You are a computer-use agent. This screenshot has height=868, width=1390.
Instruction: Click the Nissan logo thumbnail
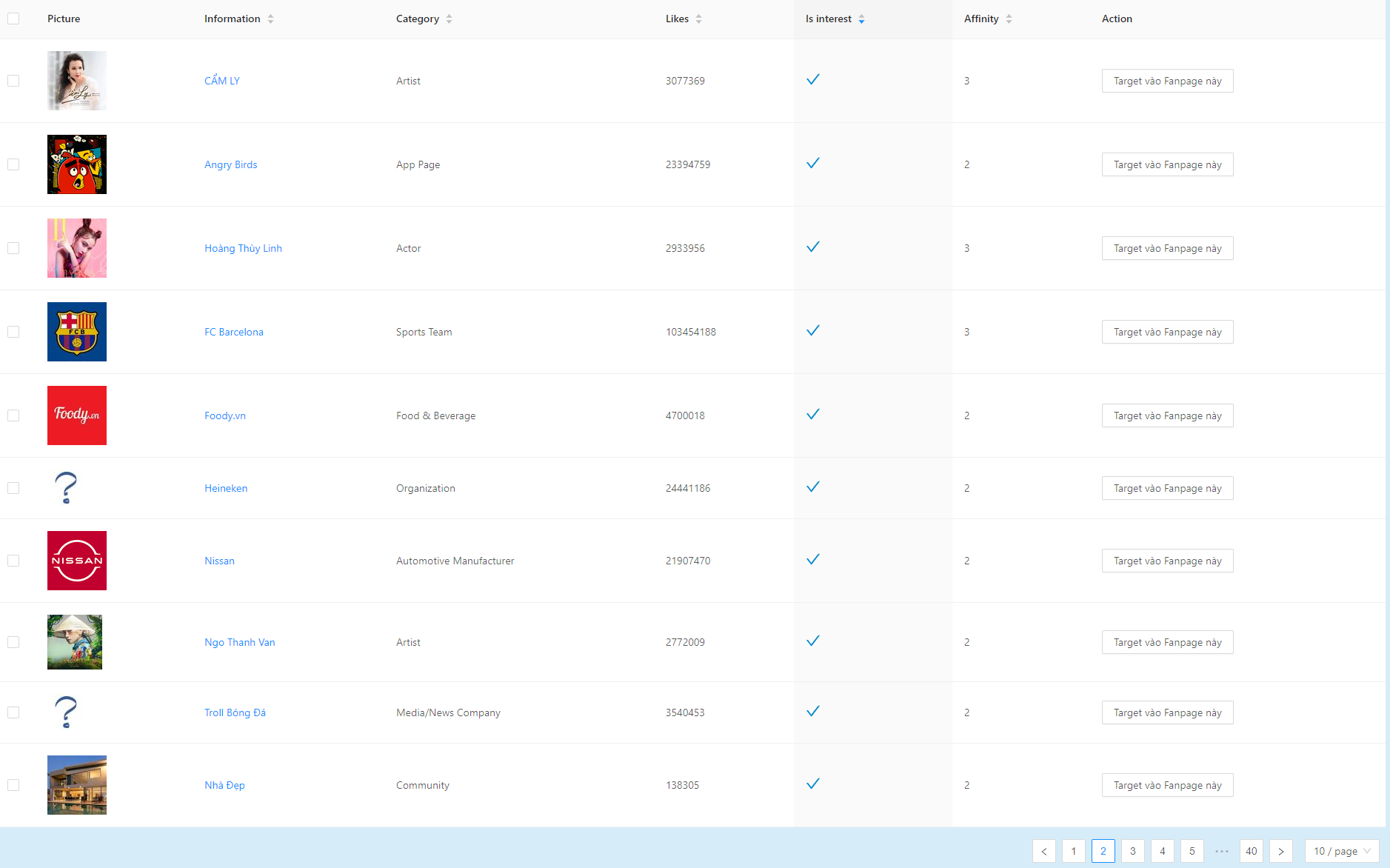[77, 561]
